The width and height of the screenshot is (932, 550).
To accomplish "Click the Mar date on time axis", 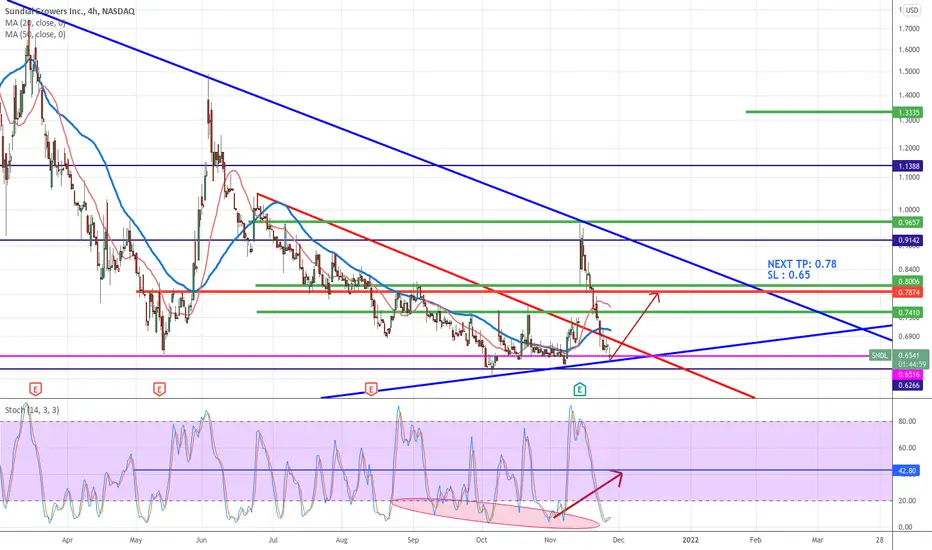I will [x=818, y=540].
